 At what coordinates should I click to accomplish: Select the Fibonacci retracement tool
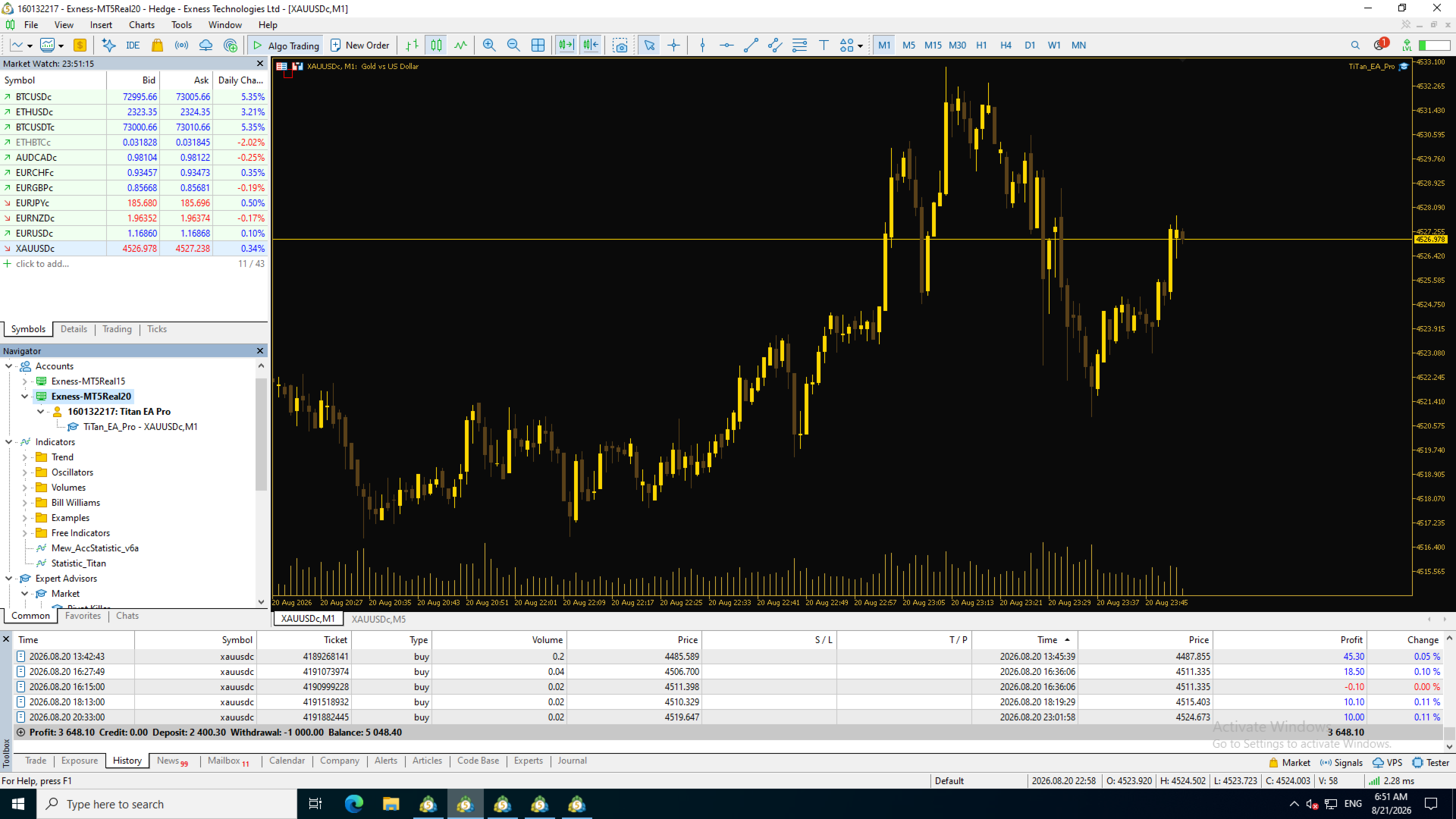pos(799,45)
